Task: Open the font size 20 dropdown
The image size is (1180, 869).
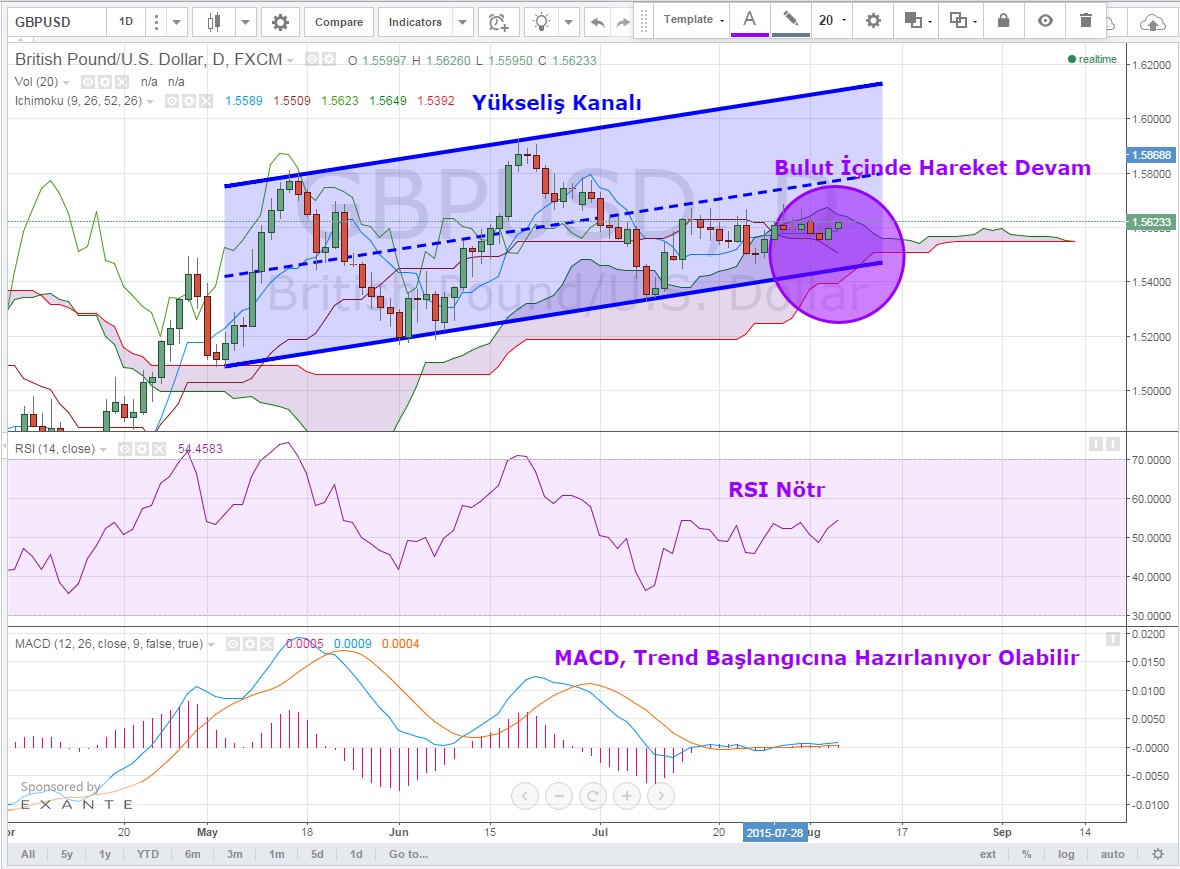Action: [x=831, y=20]
